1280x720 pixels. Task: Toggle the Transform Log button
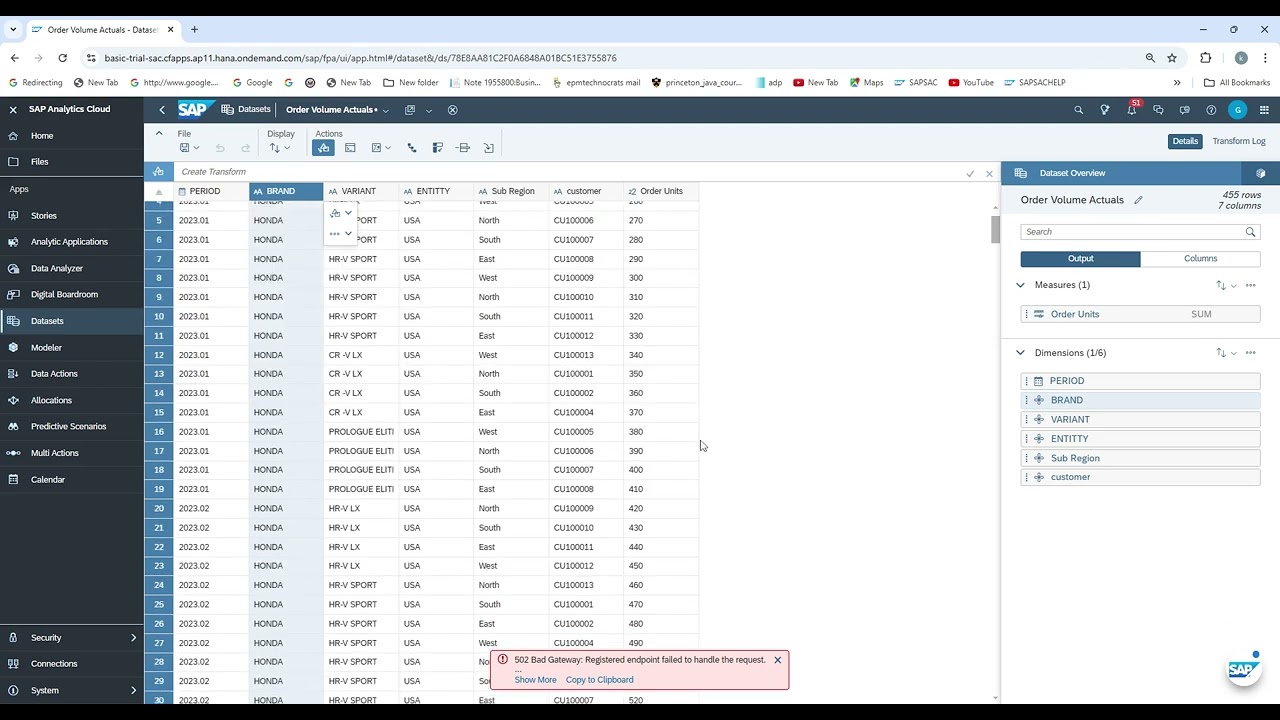coord(1239,141)
